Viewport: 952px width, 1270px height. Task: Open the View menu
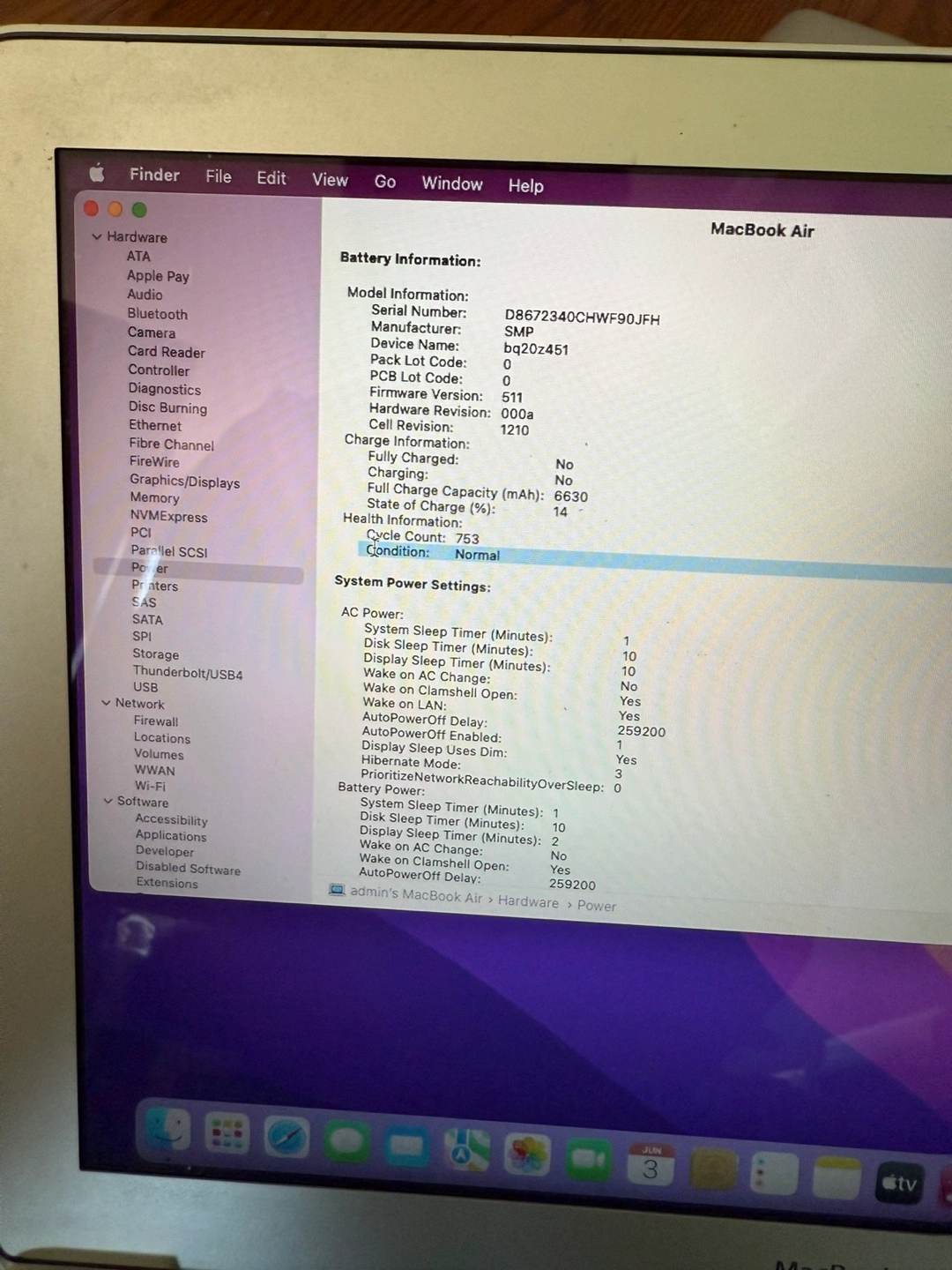[330, 180]
